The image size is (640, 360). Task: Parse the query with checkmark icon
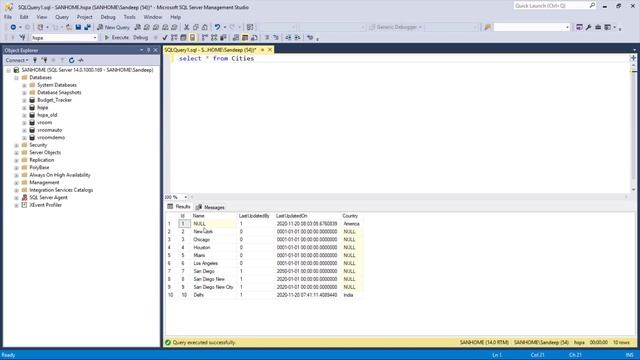pyautogui.click(x=164, y=38)
